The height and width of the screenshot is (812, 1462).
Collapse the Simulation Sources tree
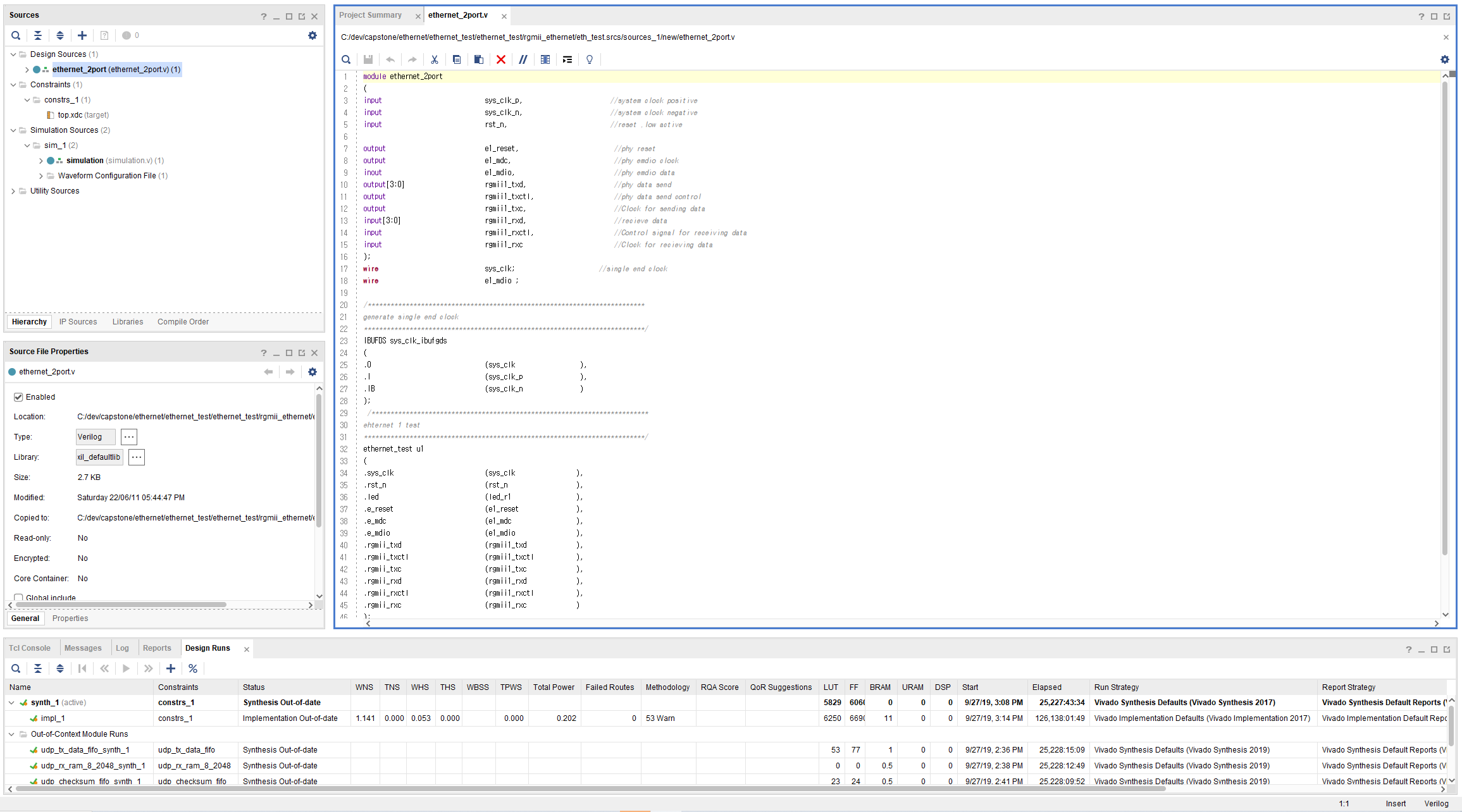point(13,130)
